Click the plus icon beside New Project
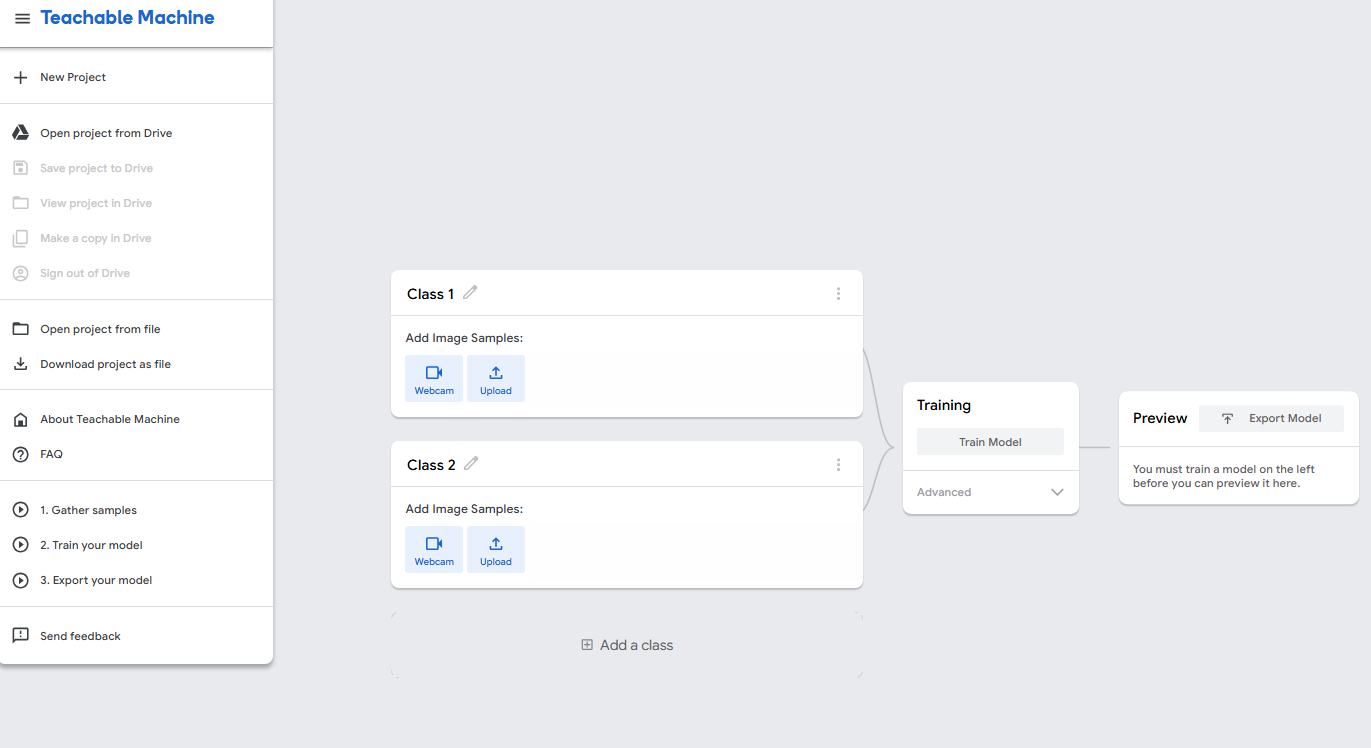This screenshot has width=1371, height=748. pos(20,77)
